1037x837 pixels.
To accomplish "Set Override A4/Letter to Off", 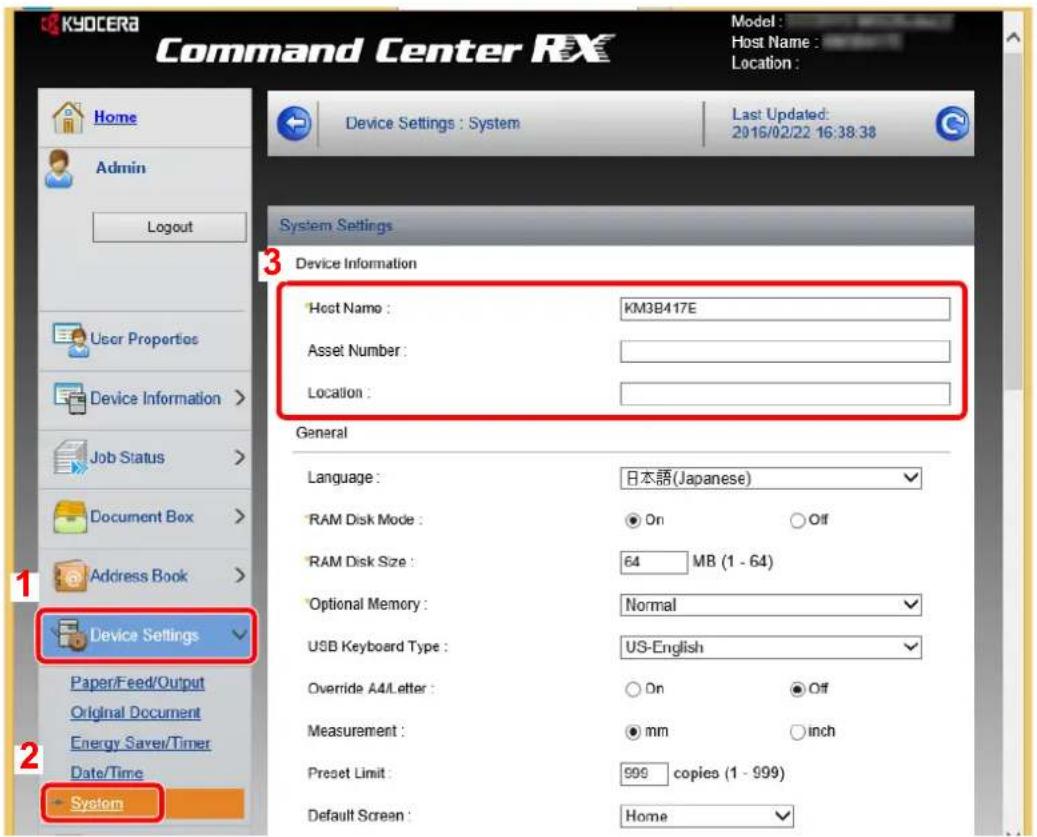I will click(x=797, y=690).
